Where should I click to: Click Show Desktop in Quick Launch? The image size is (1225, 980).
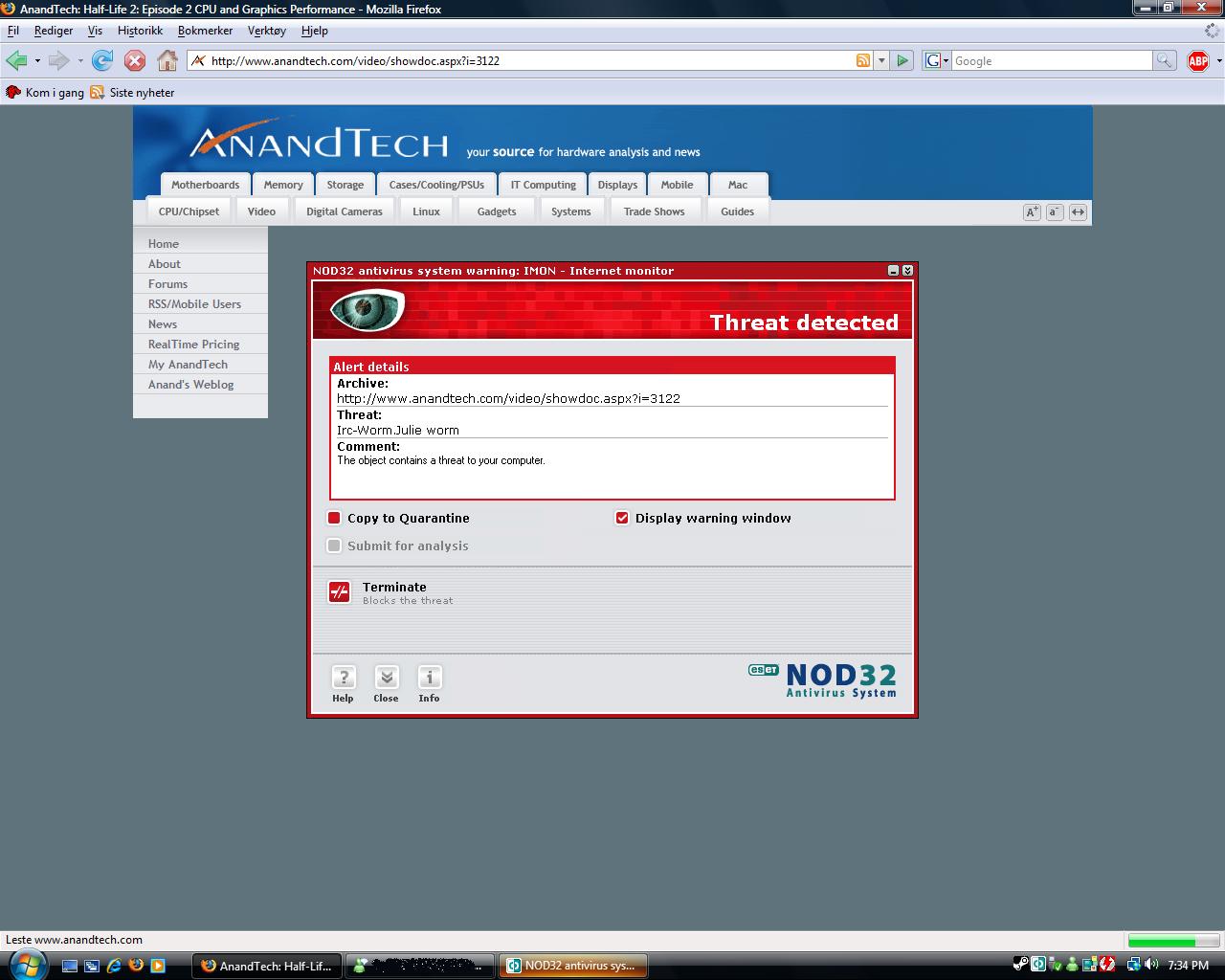pos(70,966)
